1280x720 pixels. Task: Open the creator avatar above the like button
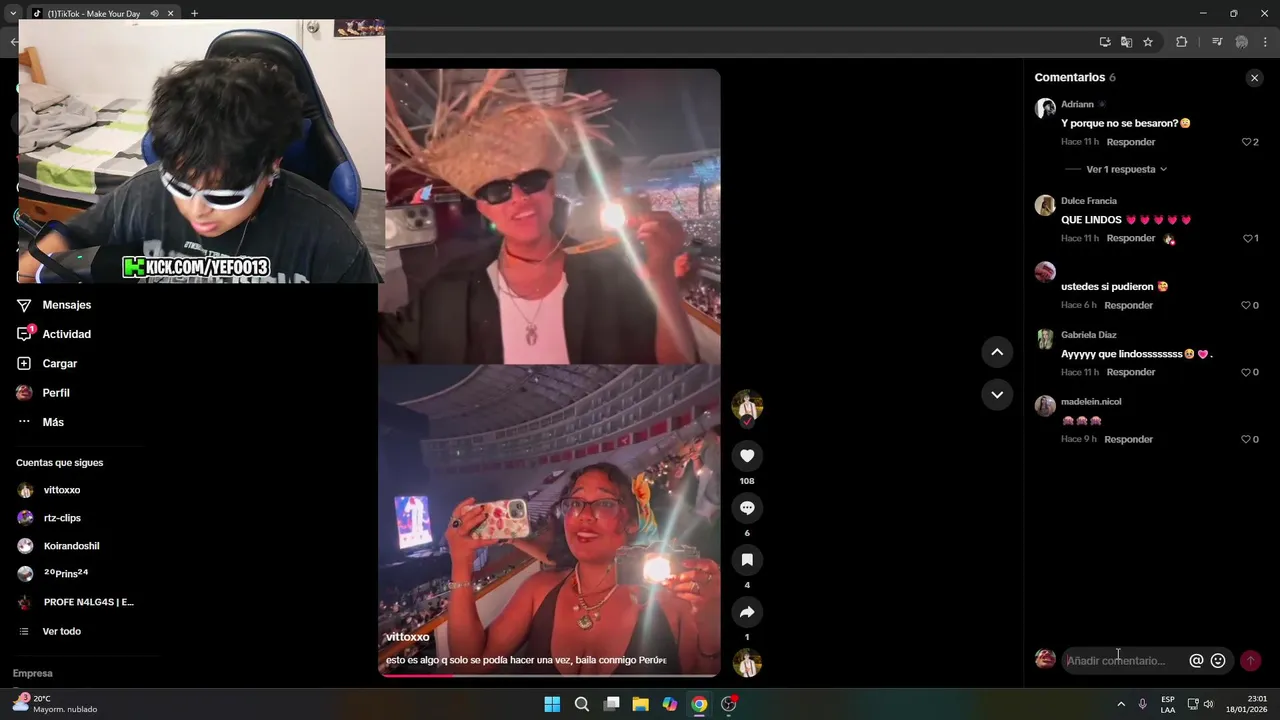[x=747, y=406]
